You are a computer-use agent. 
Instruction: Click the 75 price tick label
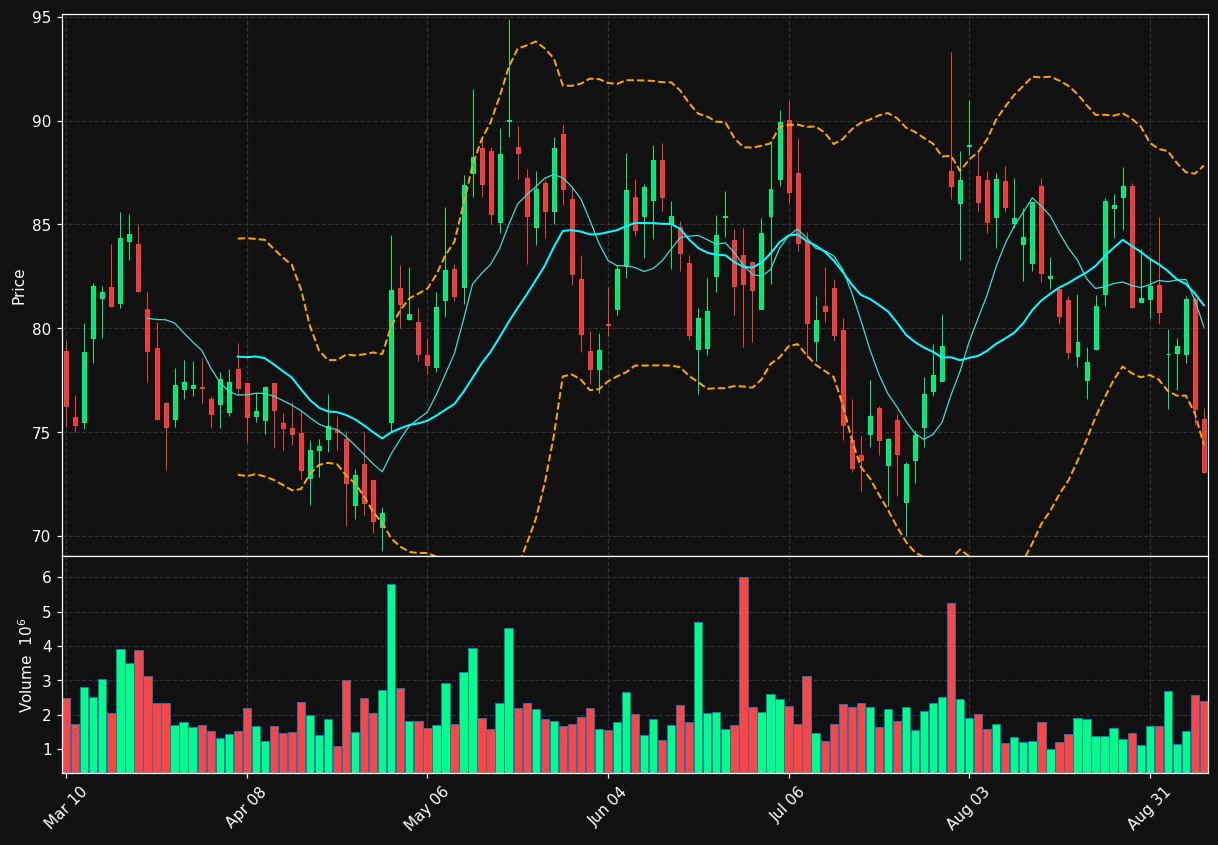(43, 433)
